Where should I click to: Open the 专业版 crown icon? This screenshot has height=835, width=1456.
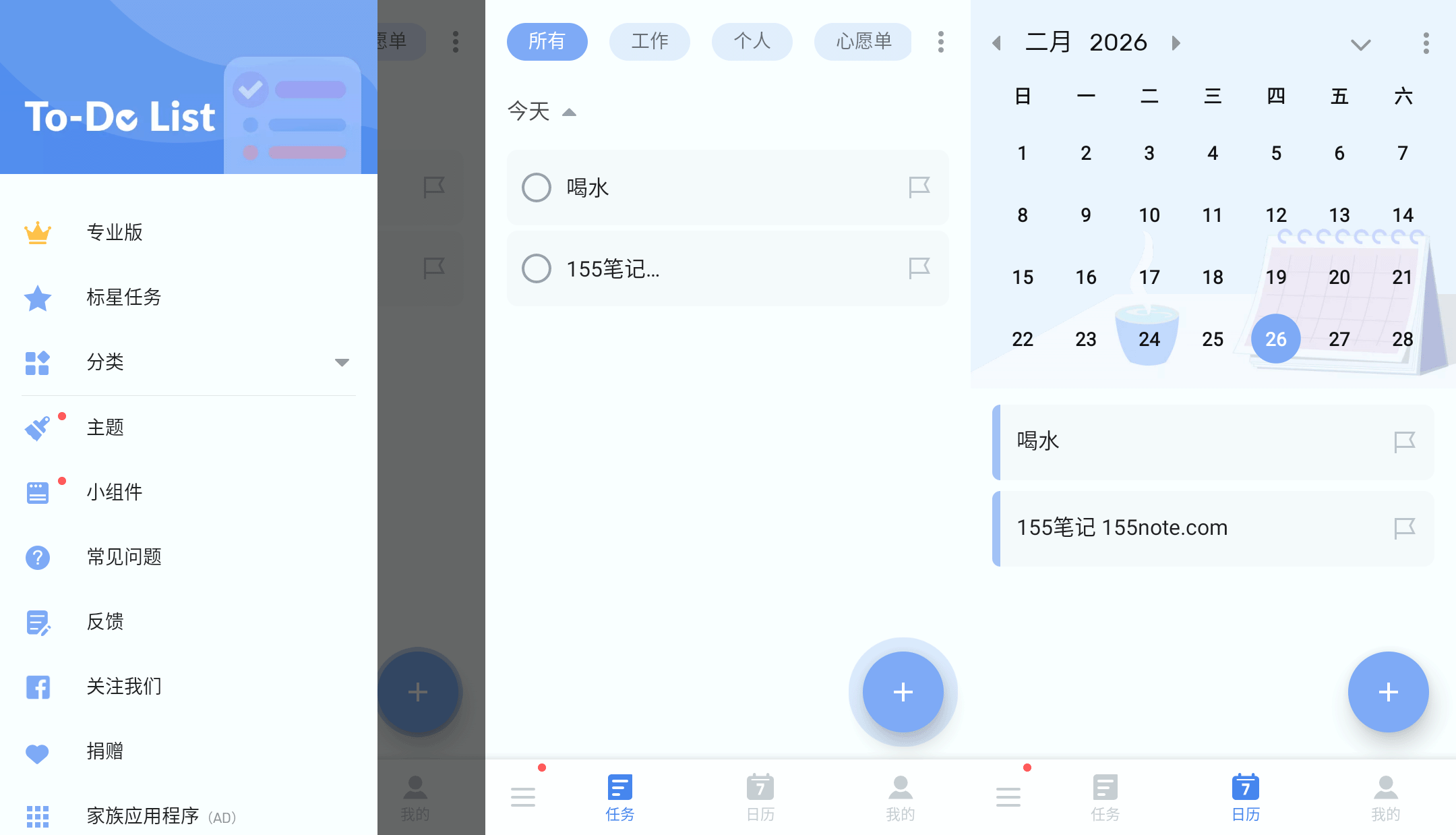(38, 233)
